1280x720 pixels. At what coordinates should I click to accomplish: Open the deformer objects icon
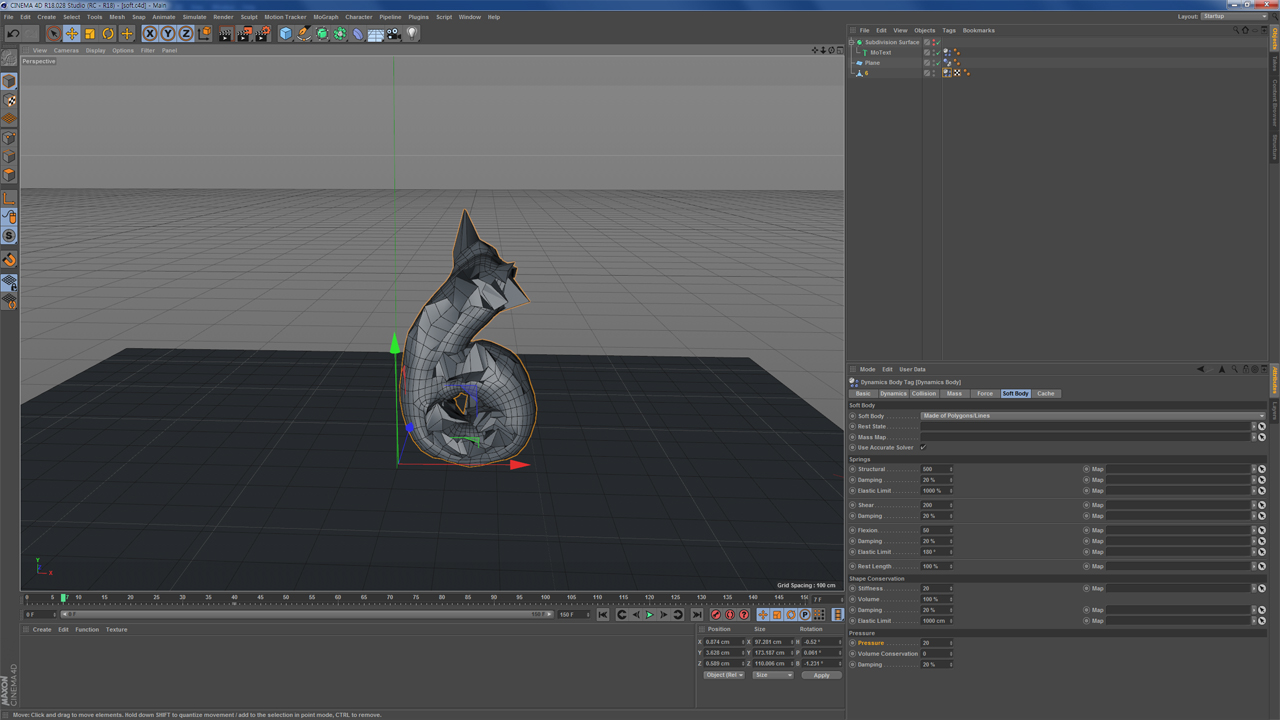[x=358, y=34]
